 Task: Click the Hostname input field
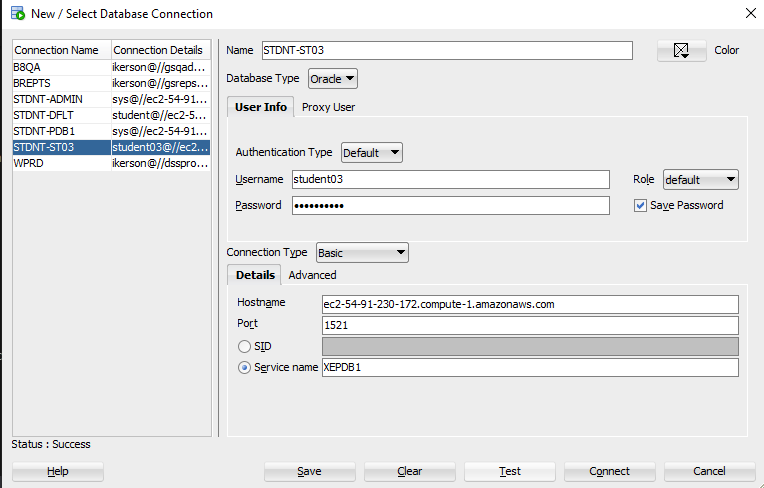coord(530,304)
